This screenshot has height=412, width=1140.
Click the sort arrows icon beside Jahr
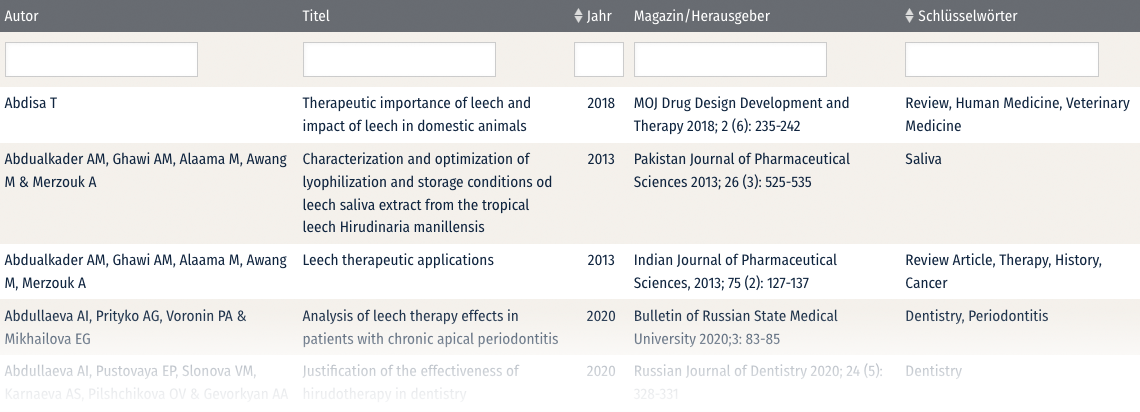pos(578,16)
